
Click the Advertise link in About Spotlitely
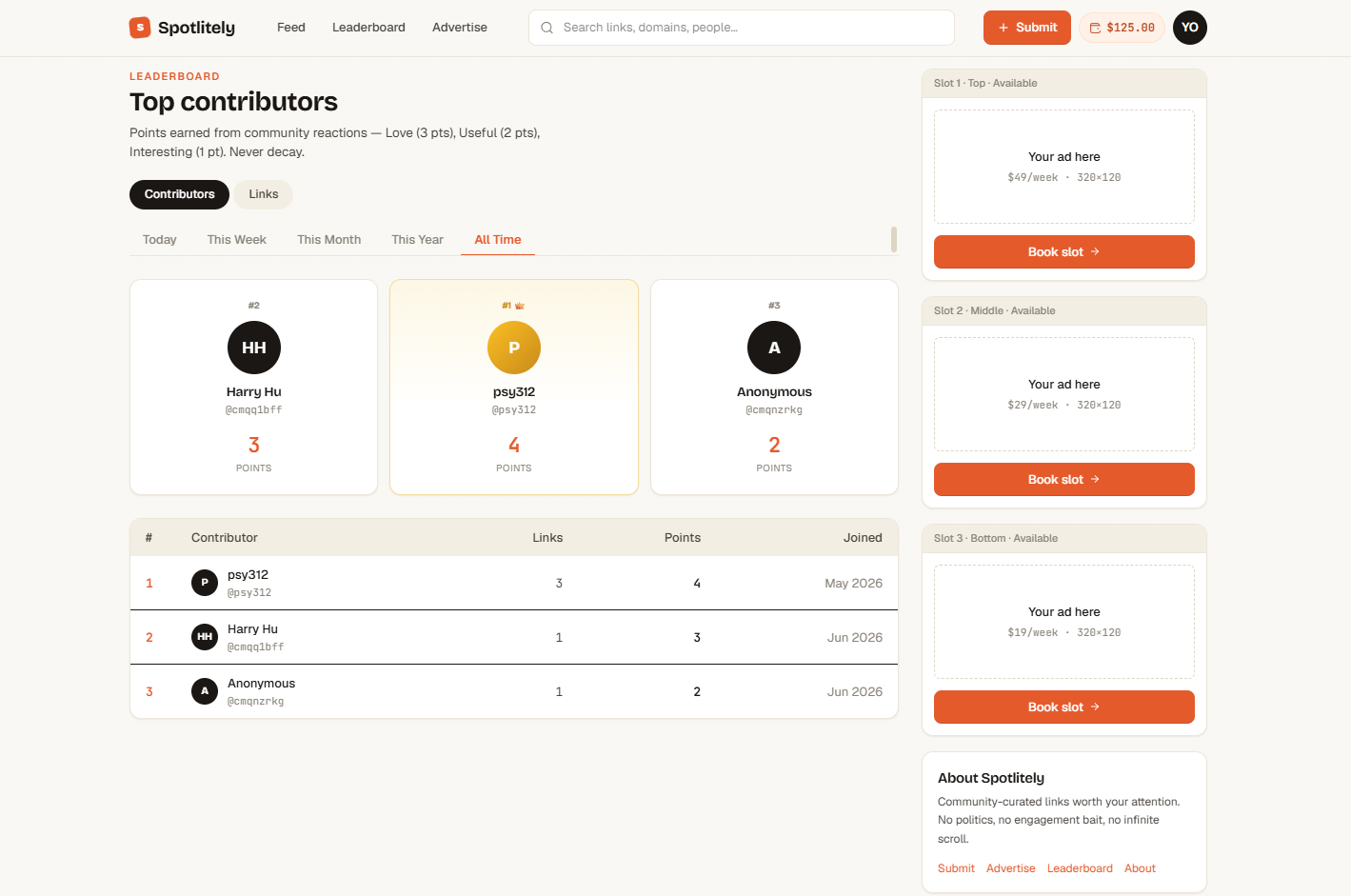click(1011, 868)
